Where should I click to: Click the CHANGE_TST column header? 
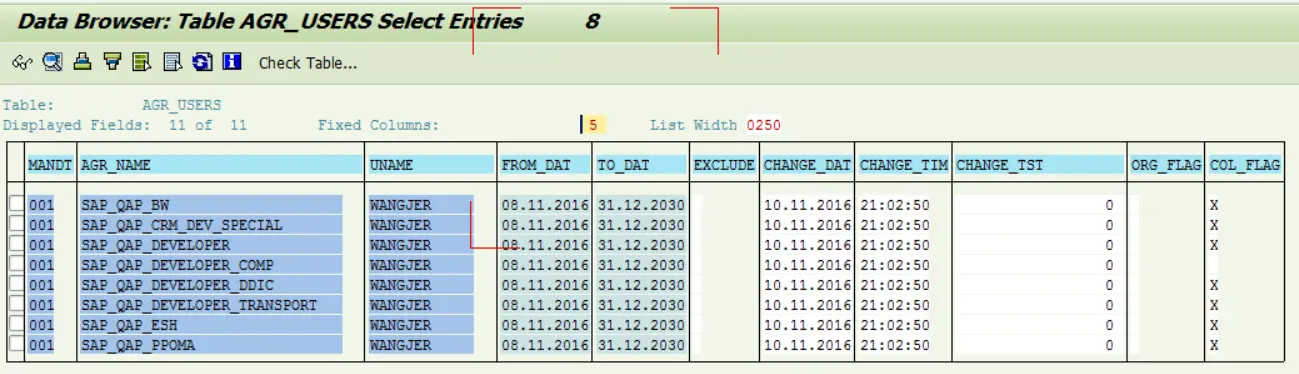(x=1039, y=165)
